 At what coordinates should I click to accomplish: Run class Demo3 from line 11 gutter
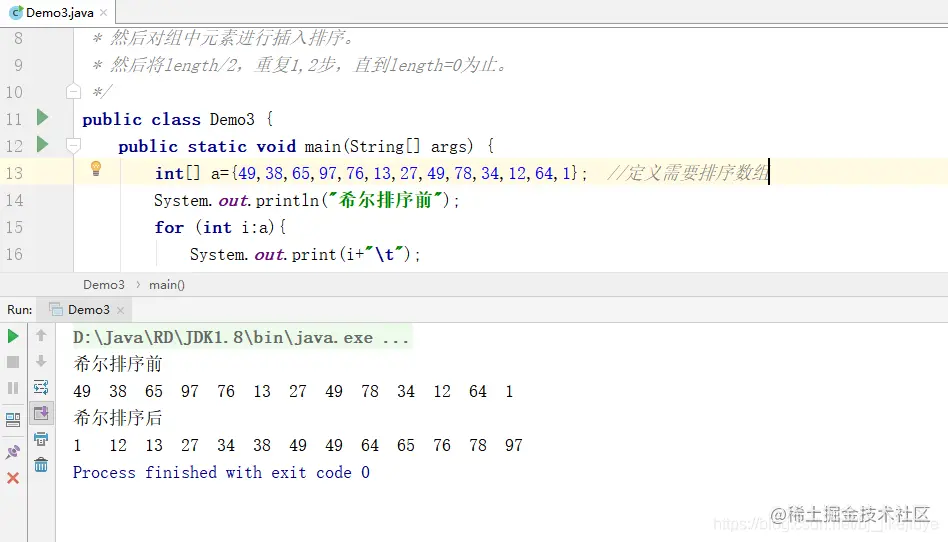coord(42,117)
